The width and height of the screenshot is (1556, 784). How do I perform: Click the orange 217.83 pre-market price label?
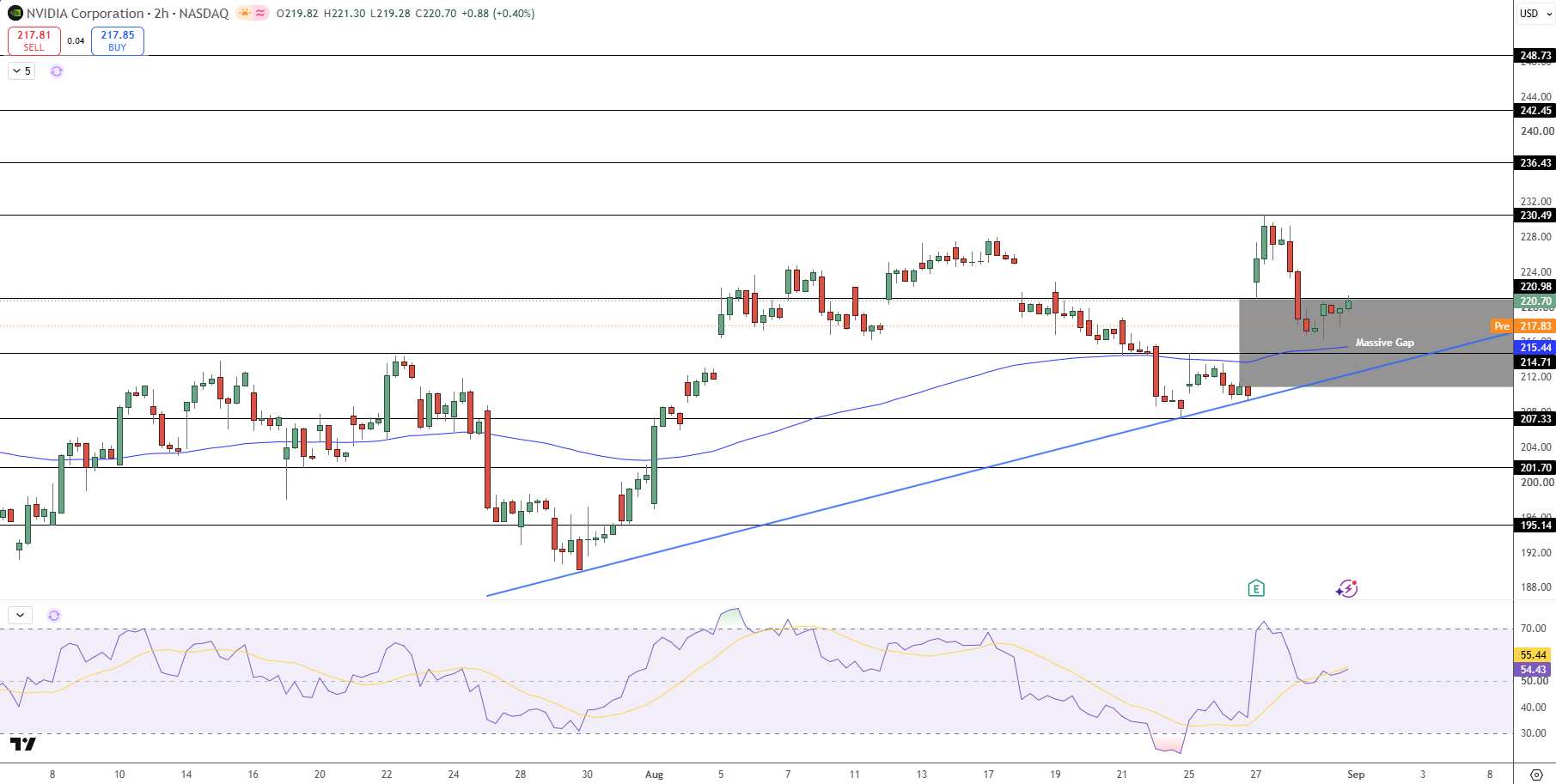coord(1535,326)
